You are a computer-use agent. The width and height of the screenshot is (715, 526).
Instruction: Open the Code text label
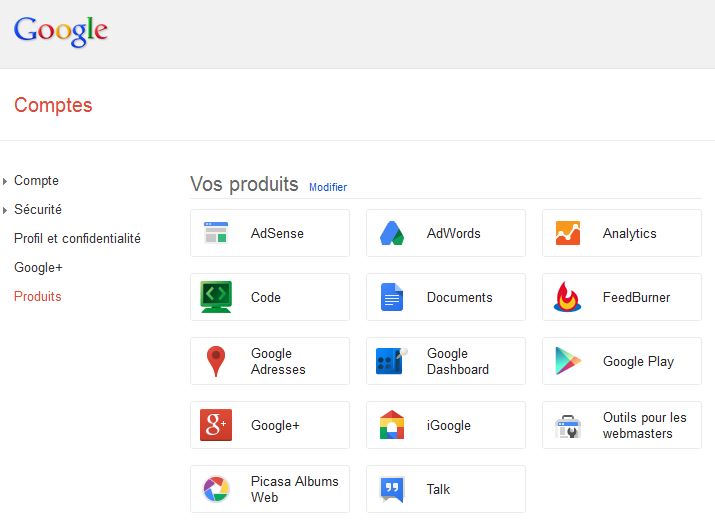click(x=266, y=297)
